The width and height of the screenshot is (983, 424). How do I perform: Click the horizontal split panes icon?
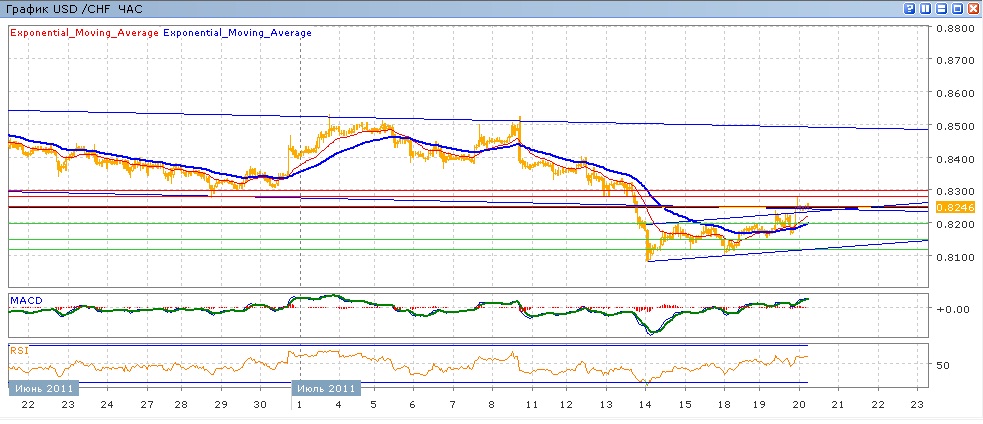[940, 7]
